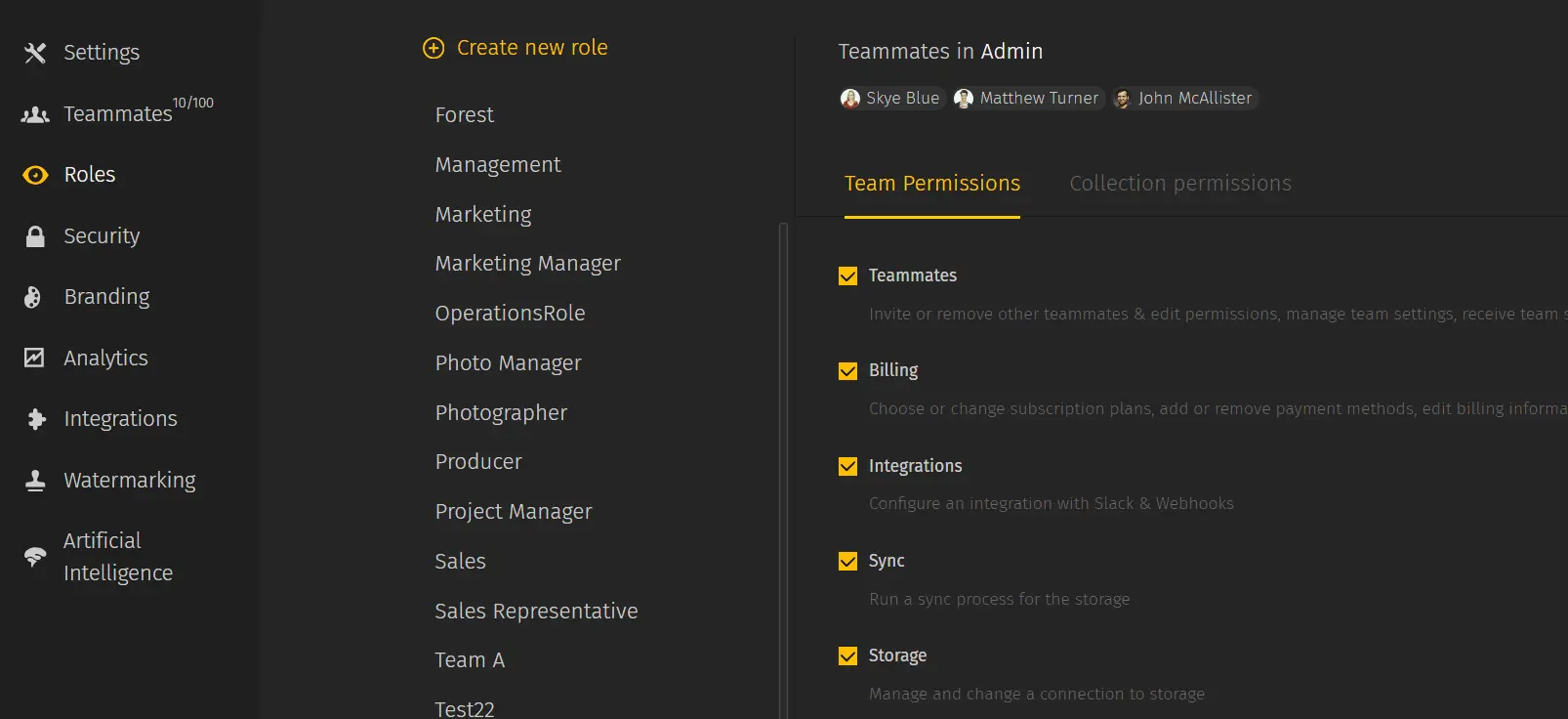
Task: Select the Marketing role
Action: (x=483, y=215)
